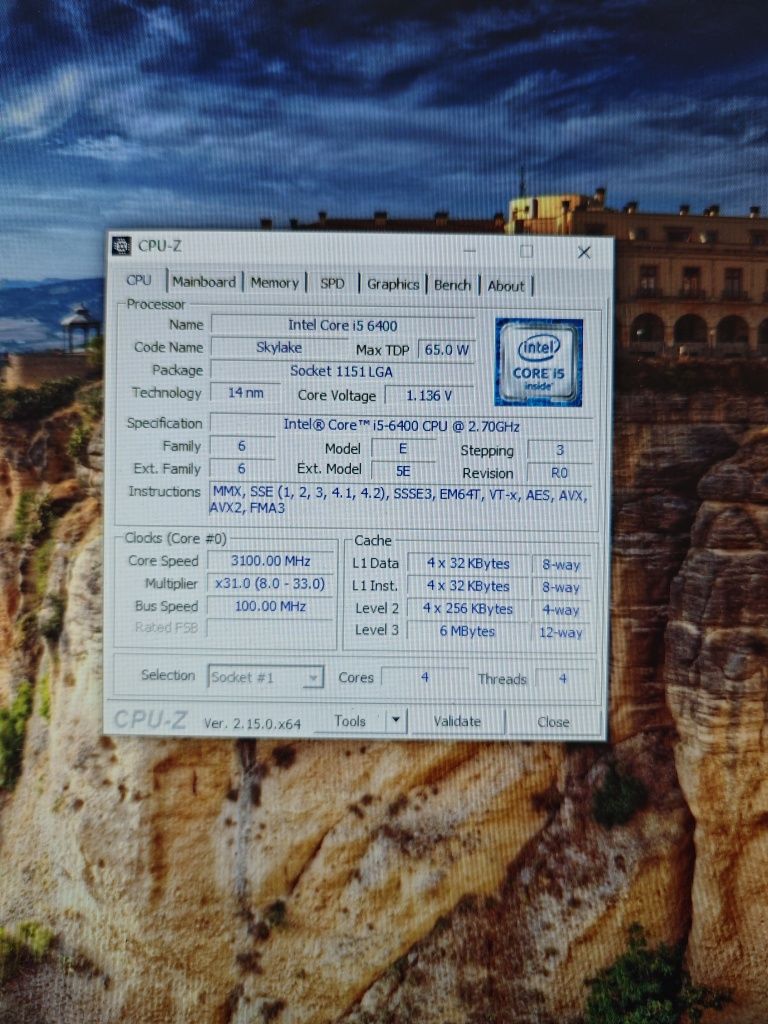Viewport: 768px width, 1024px height.
Task: Click the Level 2 value 4 x 256 KBytes
Action: 468,609
